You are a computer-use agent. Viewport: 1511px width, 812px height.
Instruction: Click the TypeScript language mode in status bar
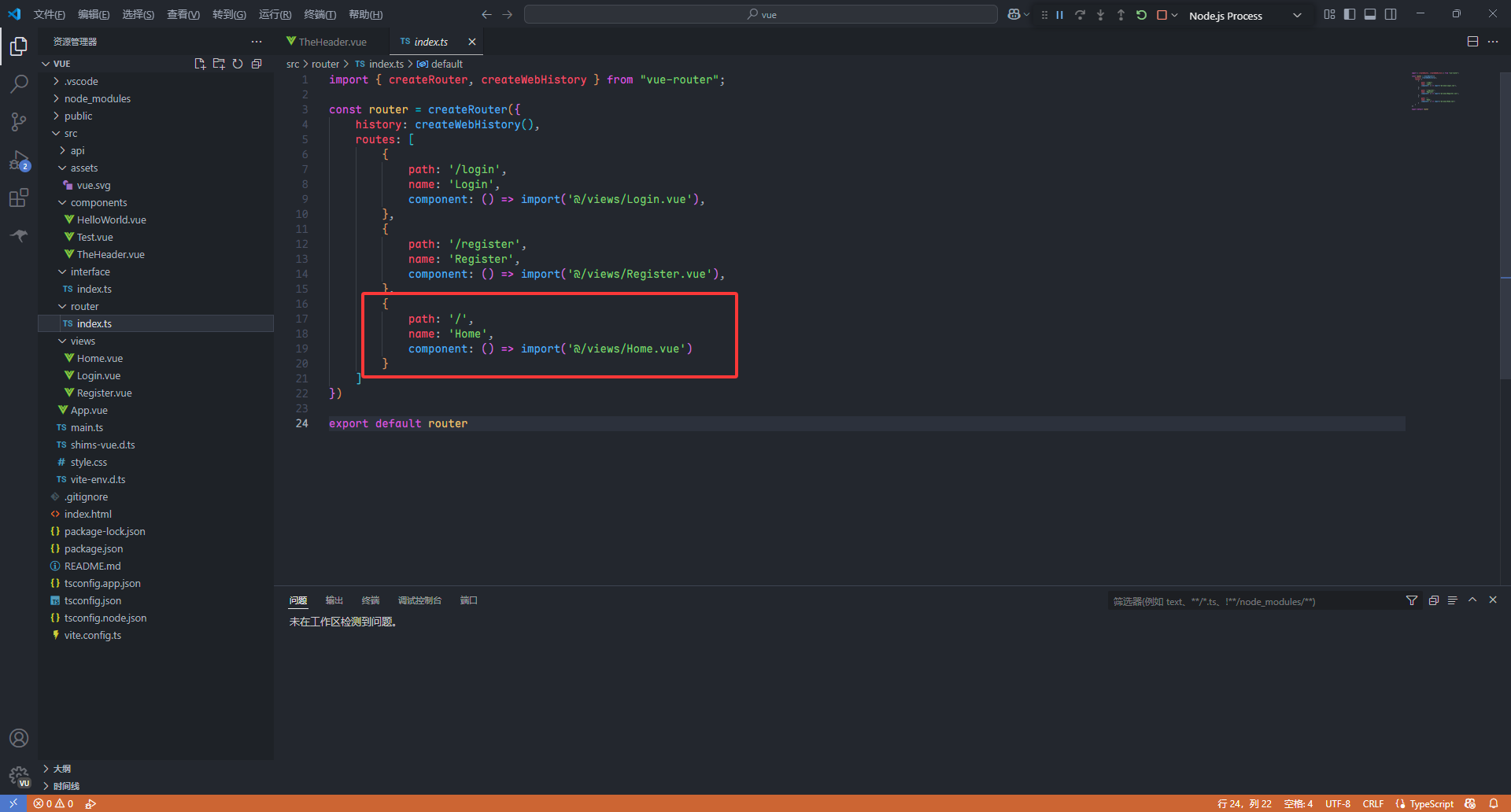pos(1431,803)
